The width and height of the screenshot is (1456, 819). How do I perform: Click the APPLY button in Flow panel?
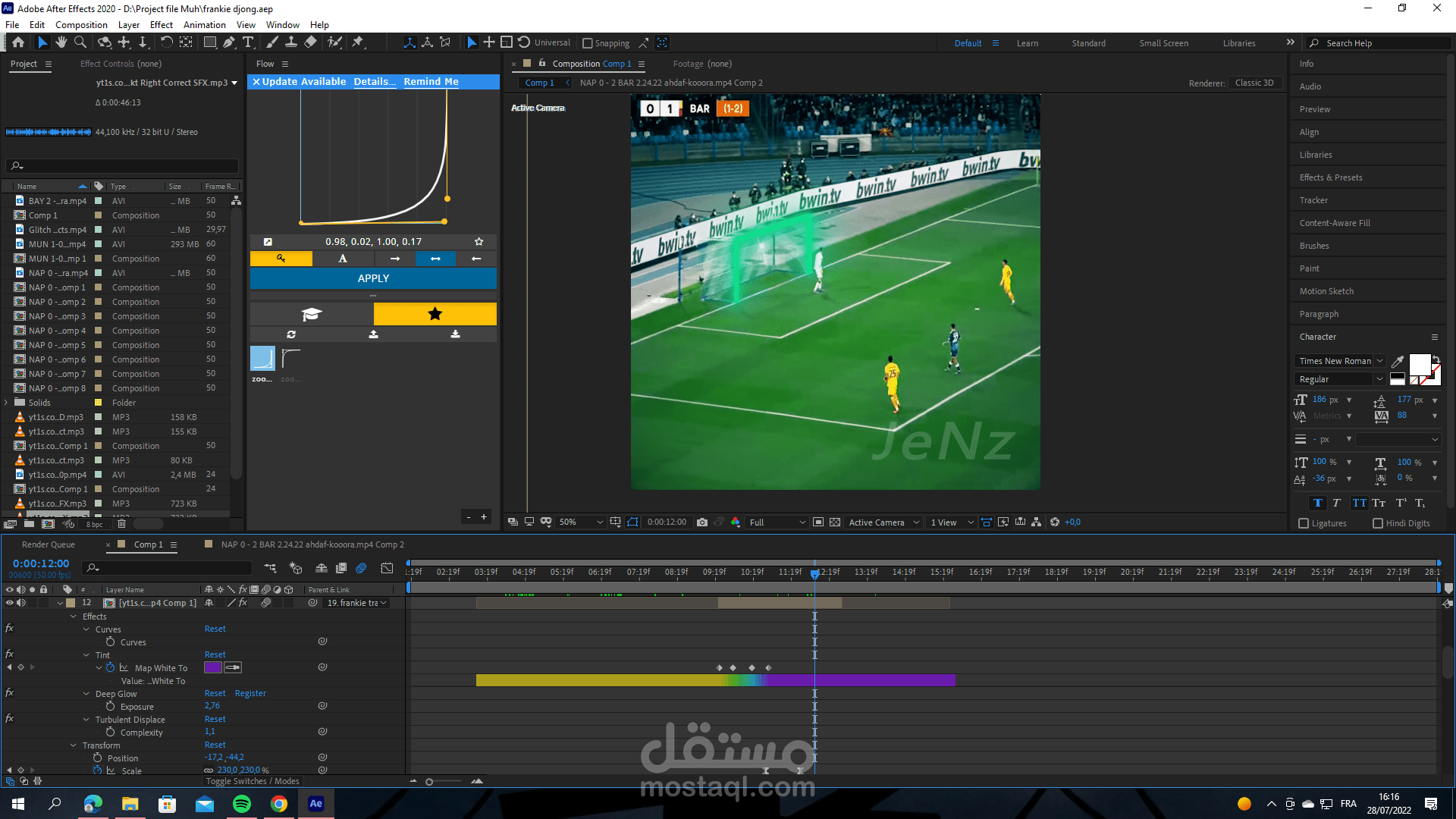[x=373, y=278]
